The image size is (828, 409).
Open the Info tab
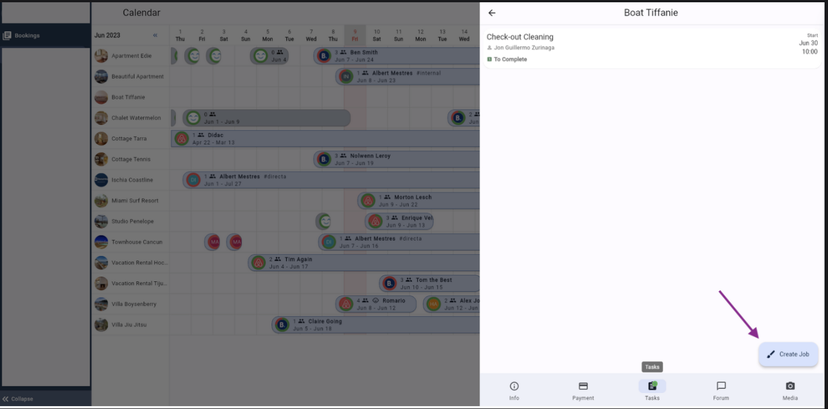point(514,391)
